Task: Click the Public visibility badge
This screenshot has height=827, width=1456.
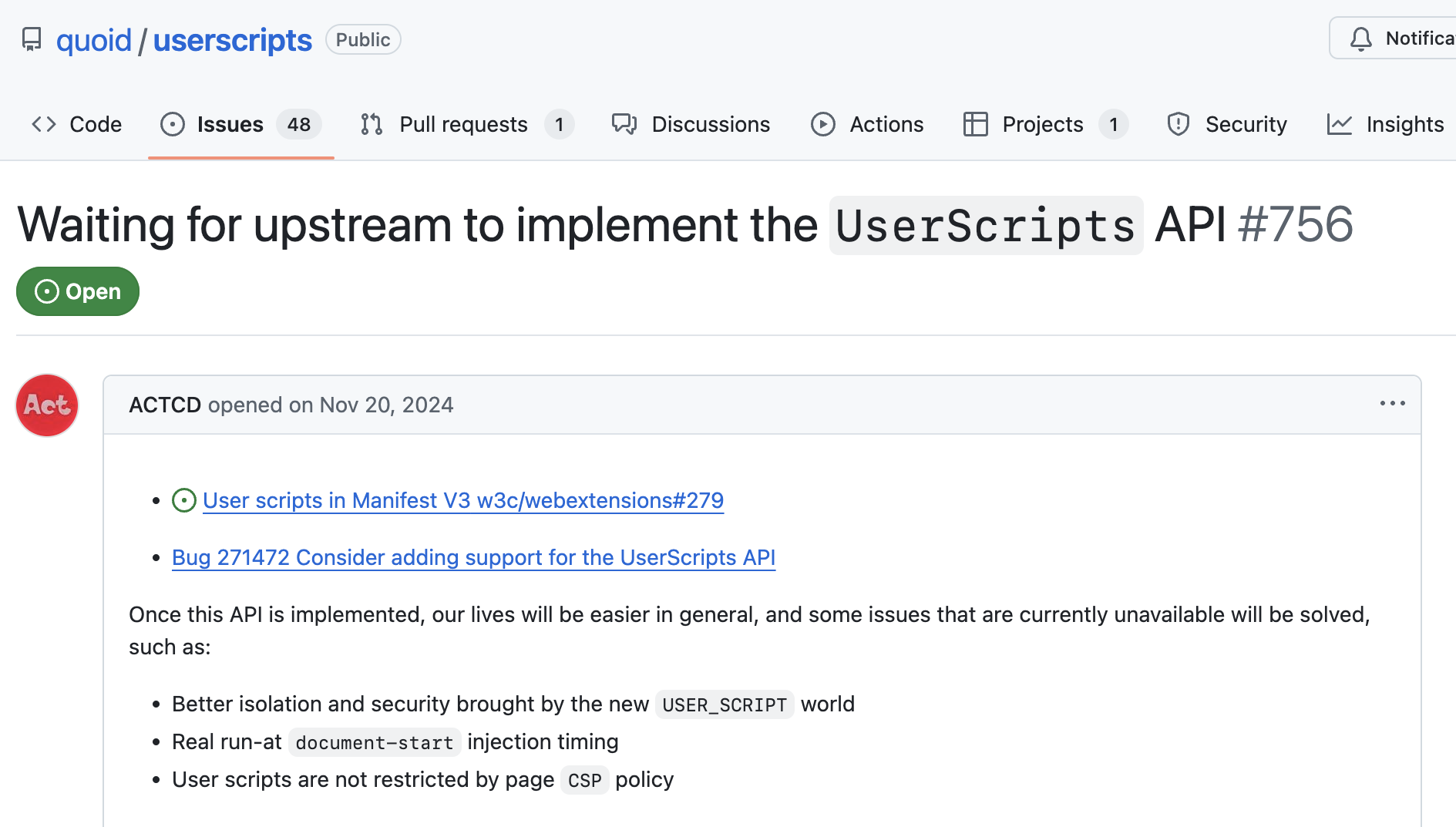Action: (363, 39)
